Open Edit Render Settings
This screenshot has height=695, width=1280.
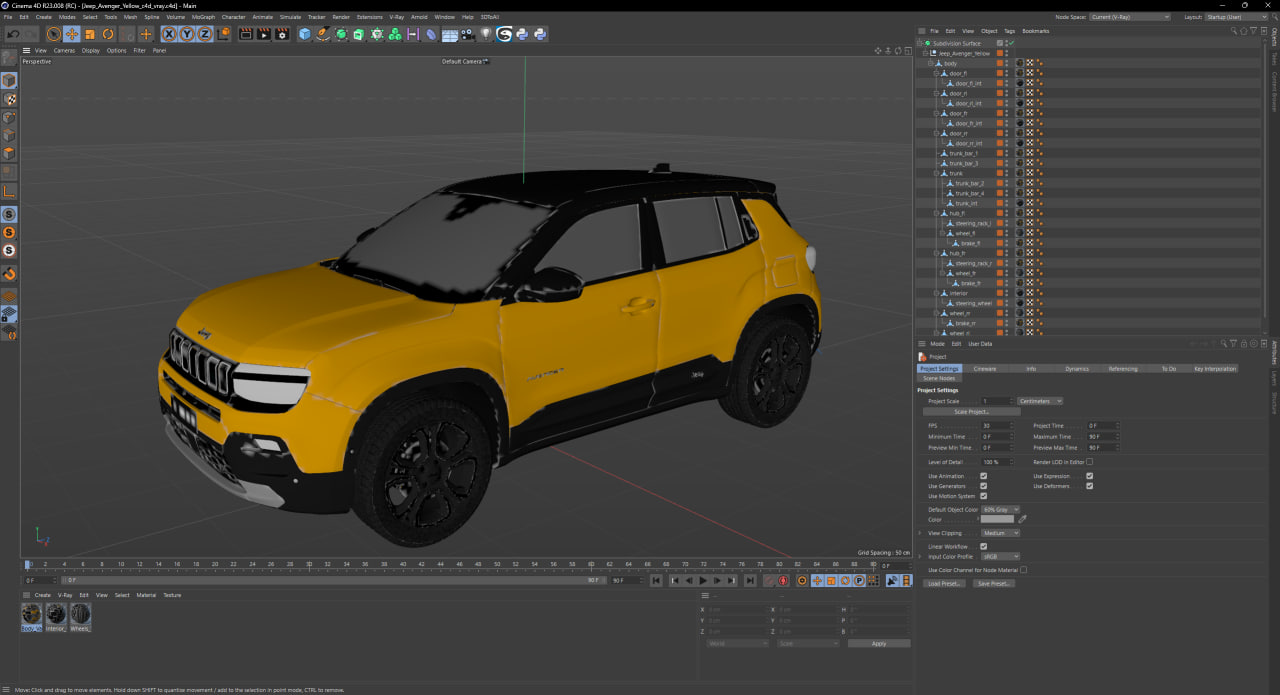(283, 34)
